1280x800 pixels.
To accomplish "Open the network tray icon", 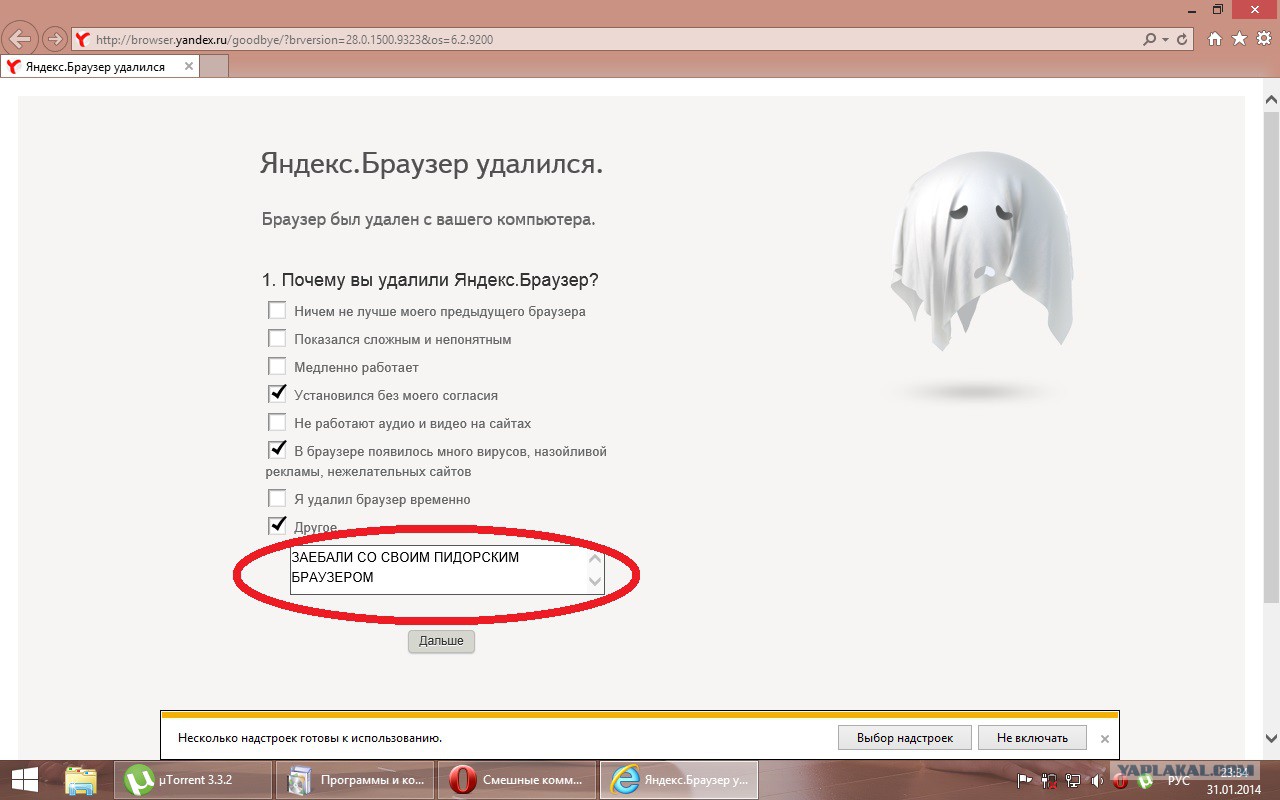I will click(x=1073, y=780).
